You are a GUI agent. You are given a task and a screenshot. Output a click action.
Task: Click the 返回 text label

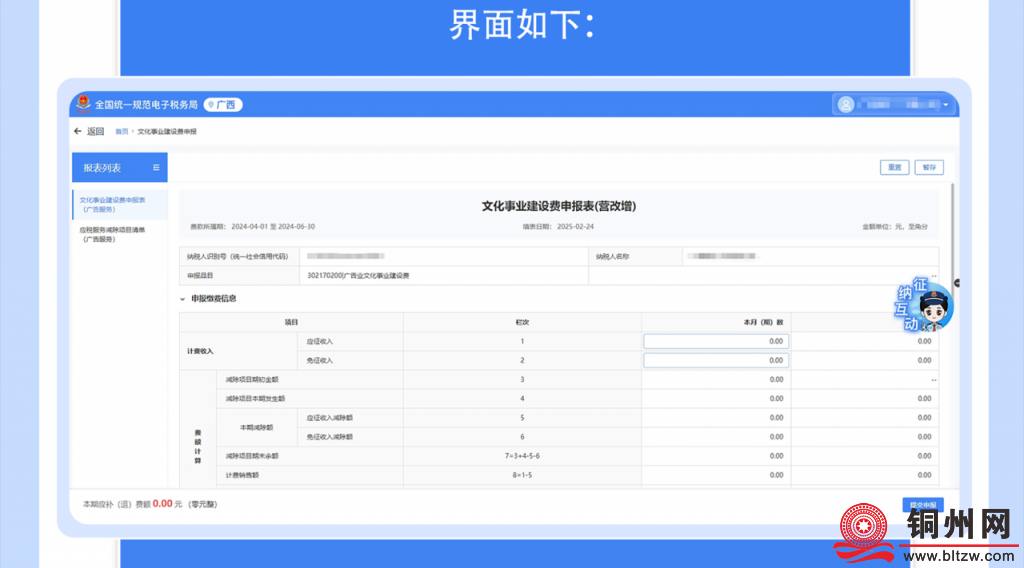pyautogui.click(x=95, y=131)
